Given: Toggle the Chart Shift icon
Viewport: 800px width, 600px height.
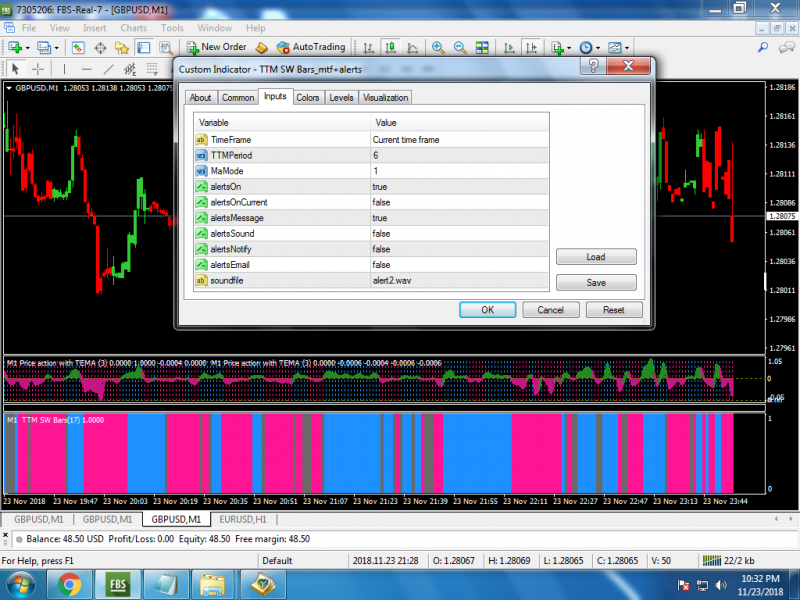Looking at the screenshot, I should 532,47.
